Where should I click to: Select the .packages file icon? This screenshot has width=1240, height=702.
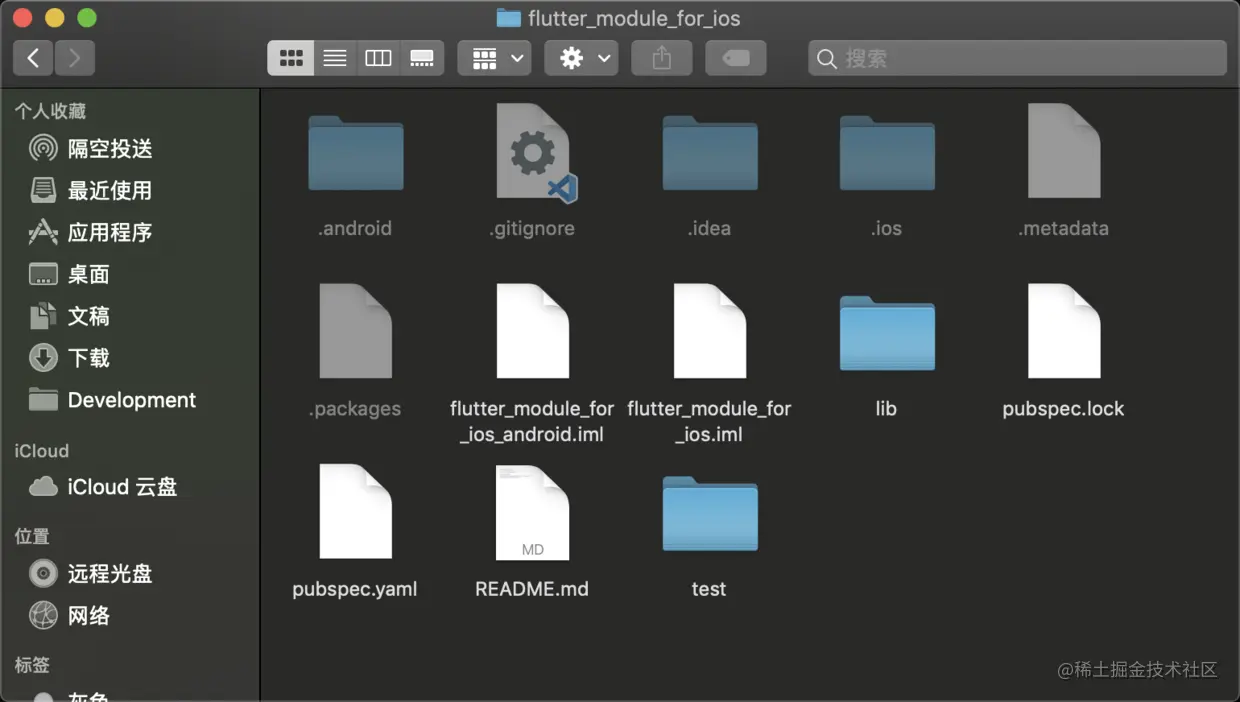point(355,330)
